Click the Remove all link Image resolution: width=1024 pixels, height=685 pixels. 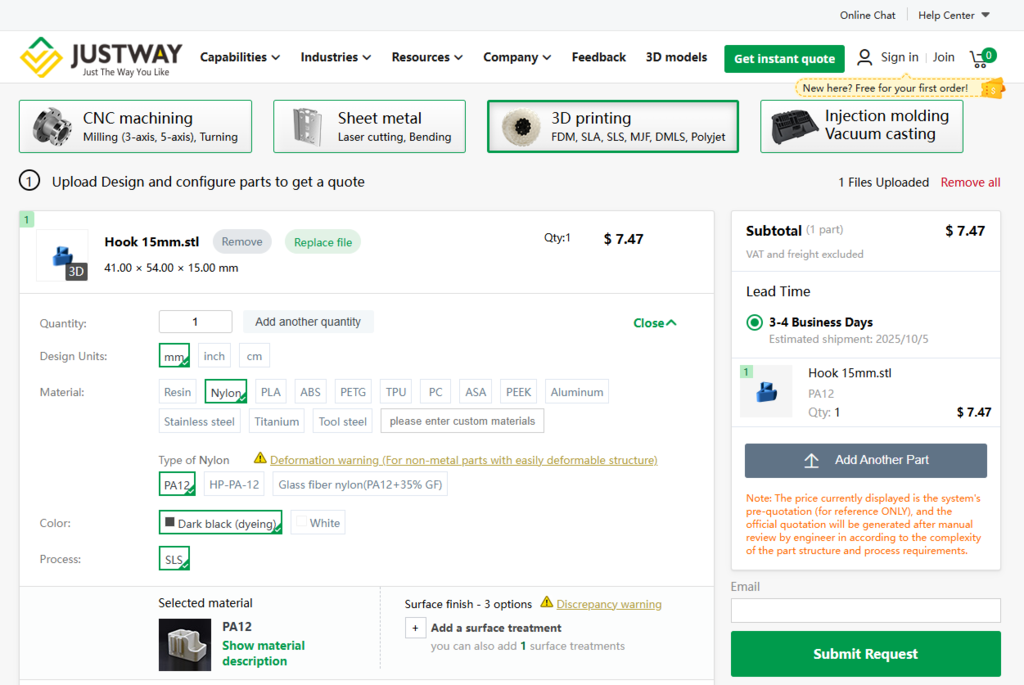pos(970,182)
